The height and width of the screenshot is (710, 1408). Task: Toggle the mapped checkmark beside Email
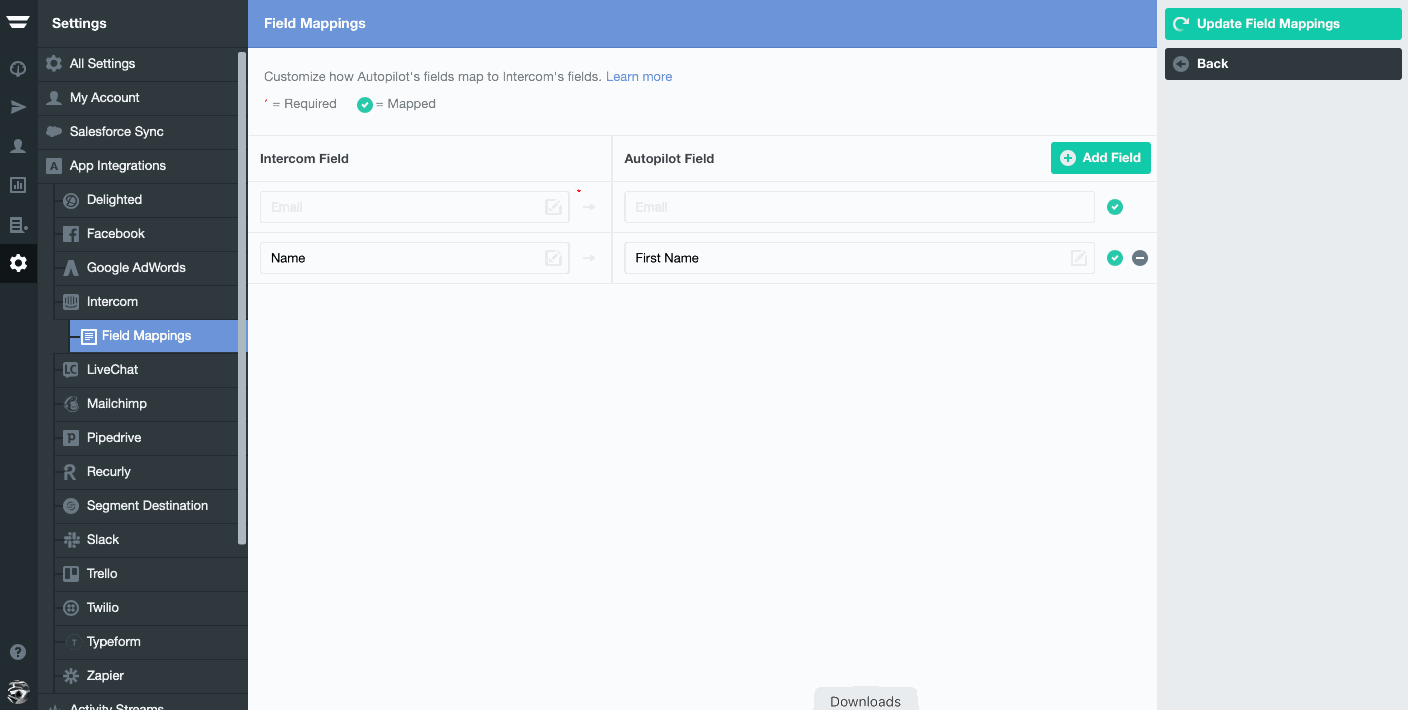tap(1114, 206)
